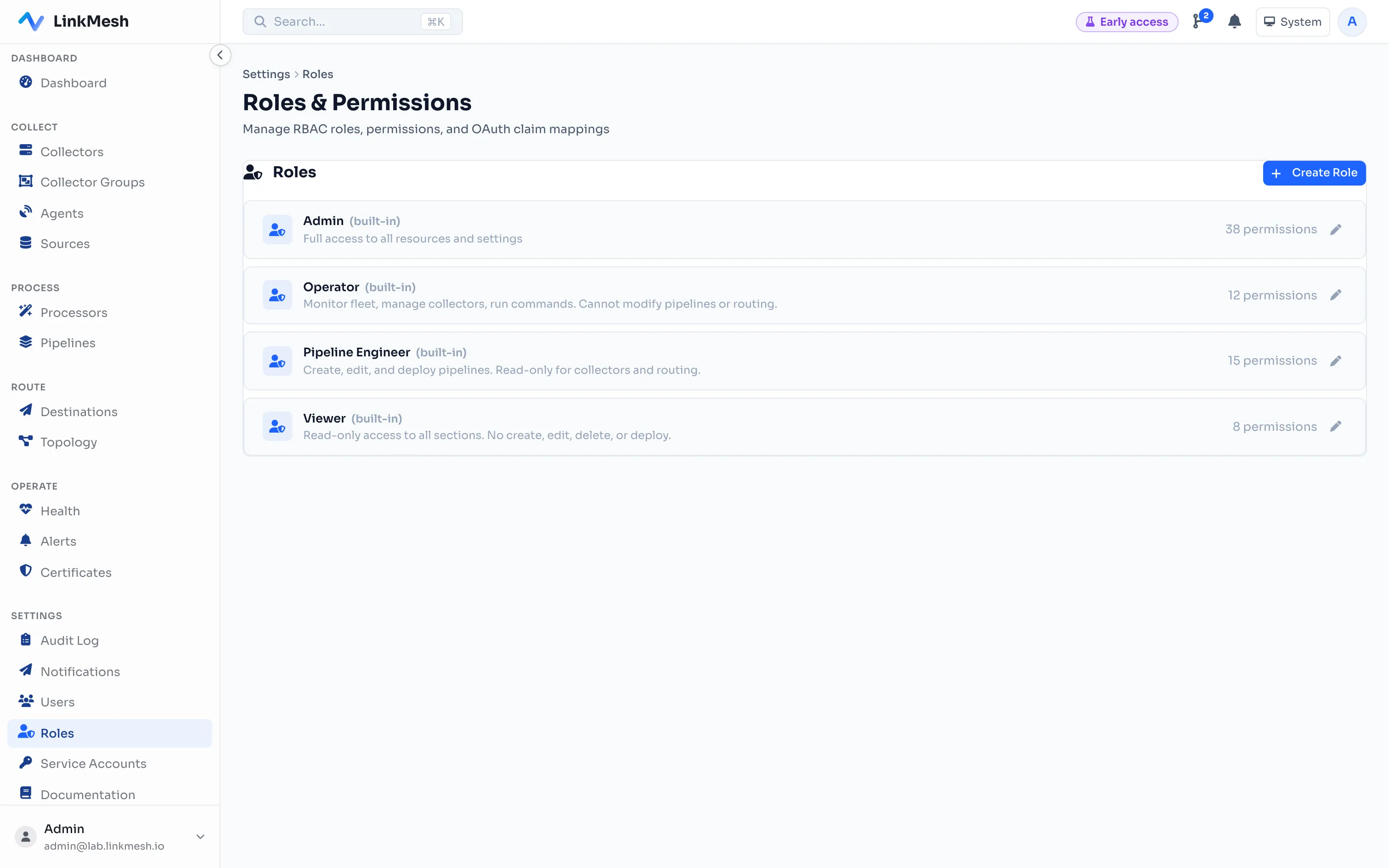The width and height of the screenshot is (1389, 868).
Task: Go to Audit Log
Action: click(110, 640)
